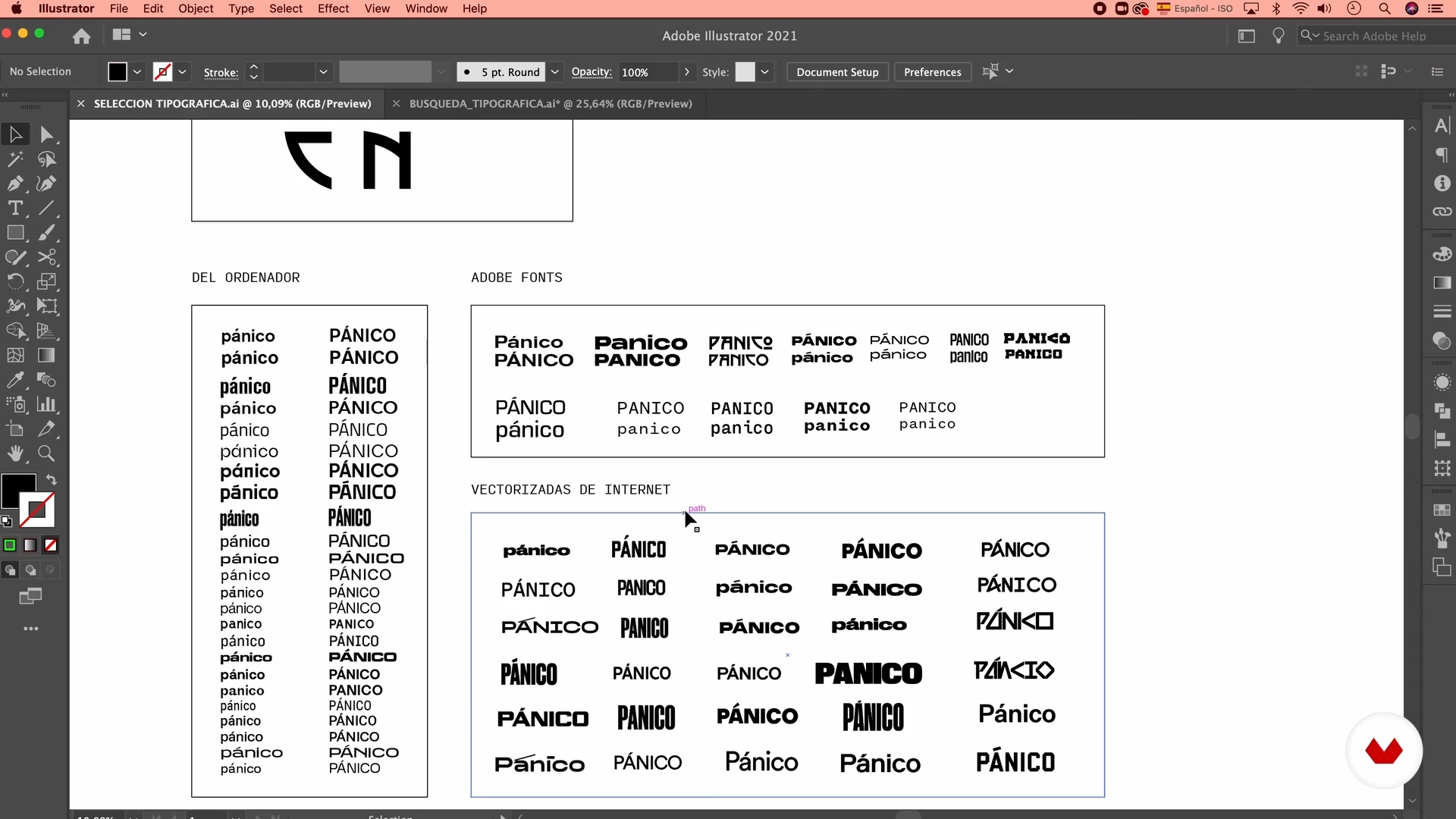Choose the Eyedropper tool
The width and height of the screenshot is (1456, 819).
pyautogui.click(x=15, y=380)
